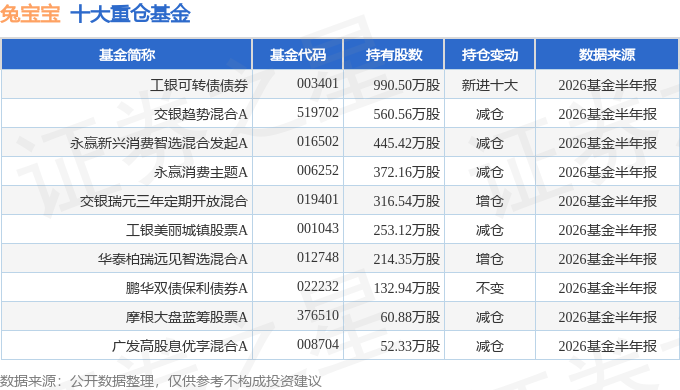The width and height of the screenshot is (680, 390).
Task: Open the 工银可转债债券 fund name
Action: (x=199, y=85)
